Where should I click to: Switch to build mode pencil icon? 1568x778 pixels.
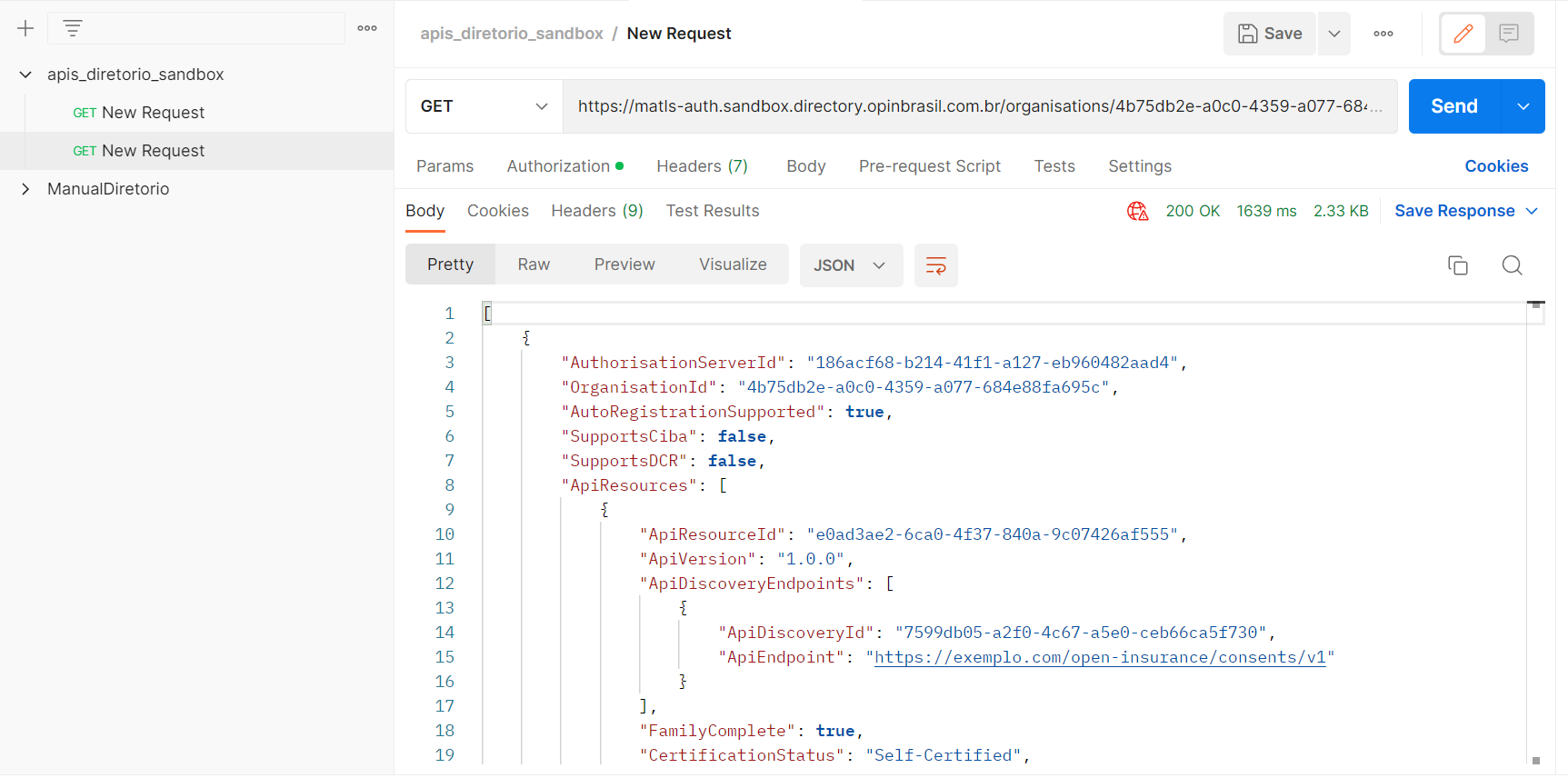pyautogui.click(x=1463, y=34)
